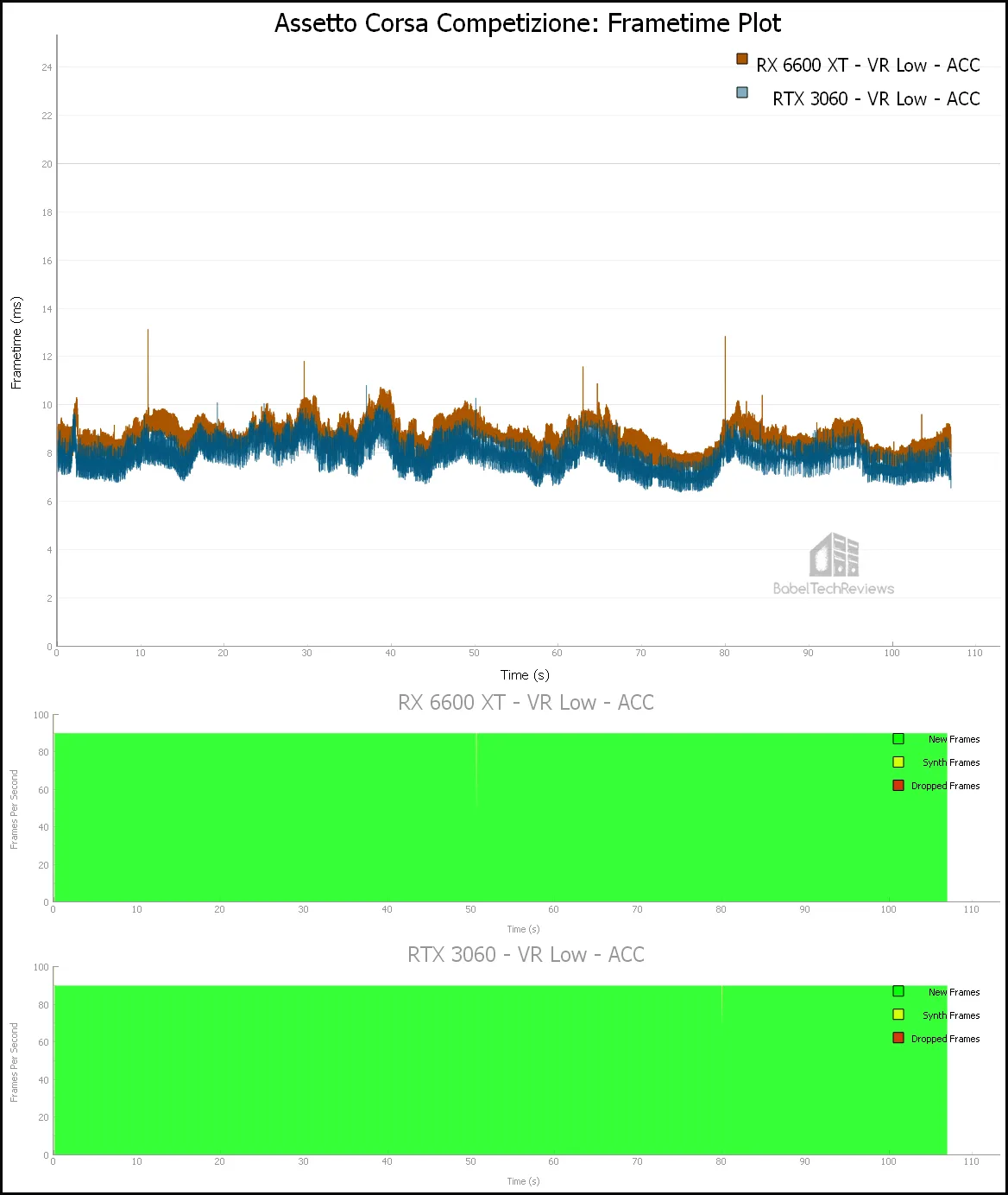Click green New Frames swatch in RX 6600 XT chart

898,739
